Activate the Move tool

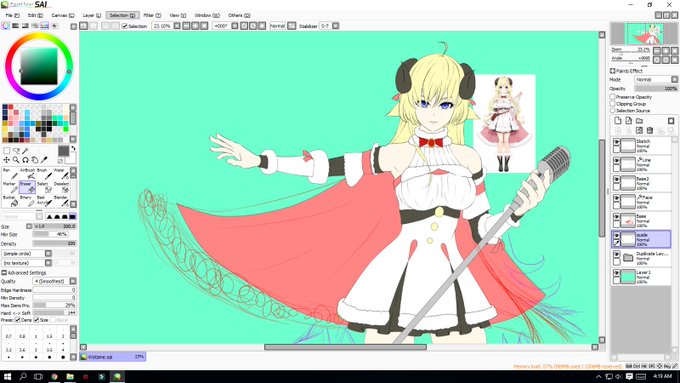point(7,160)
